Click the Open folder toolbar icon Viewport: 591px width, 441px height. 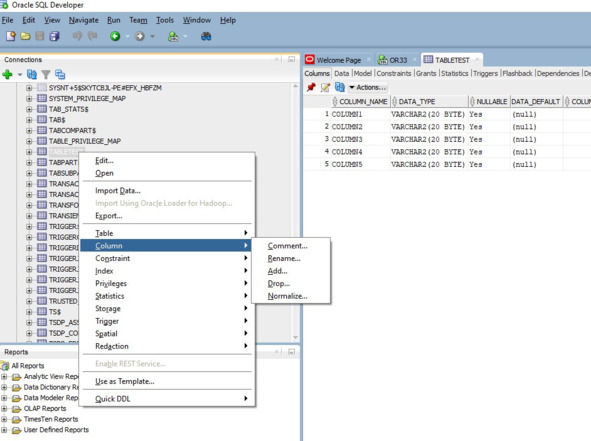[25, 36]
